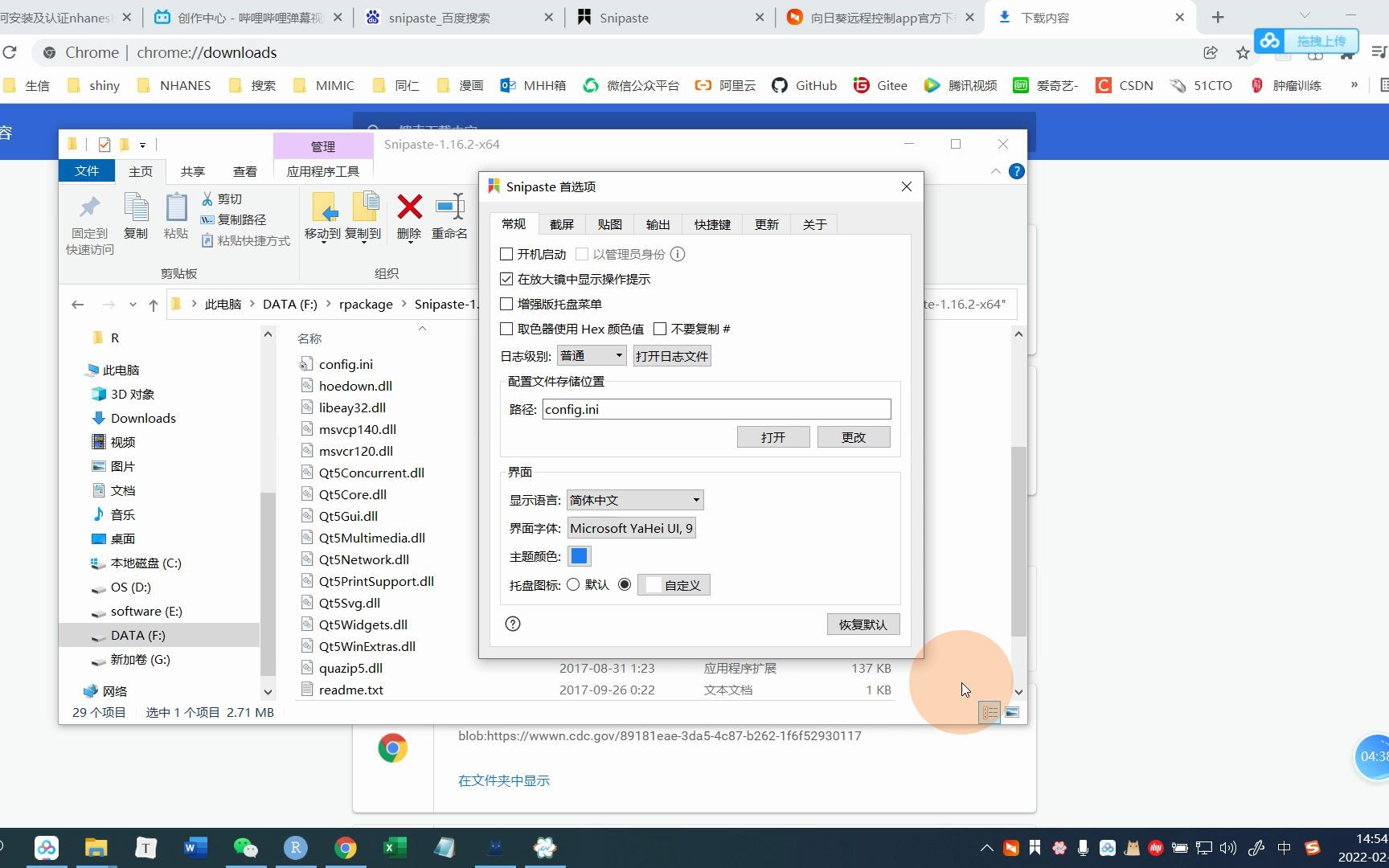
Task: Click the config.ini path input field
Action: (716, 409)
